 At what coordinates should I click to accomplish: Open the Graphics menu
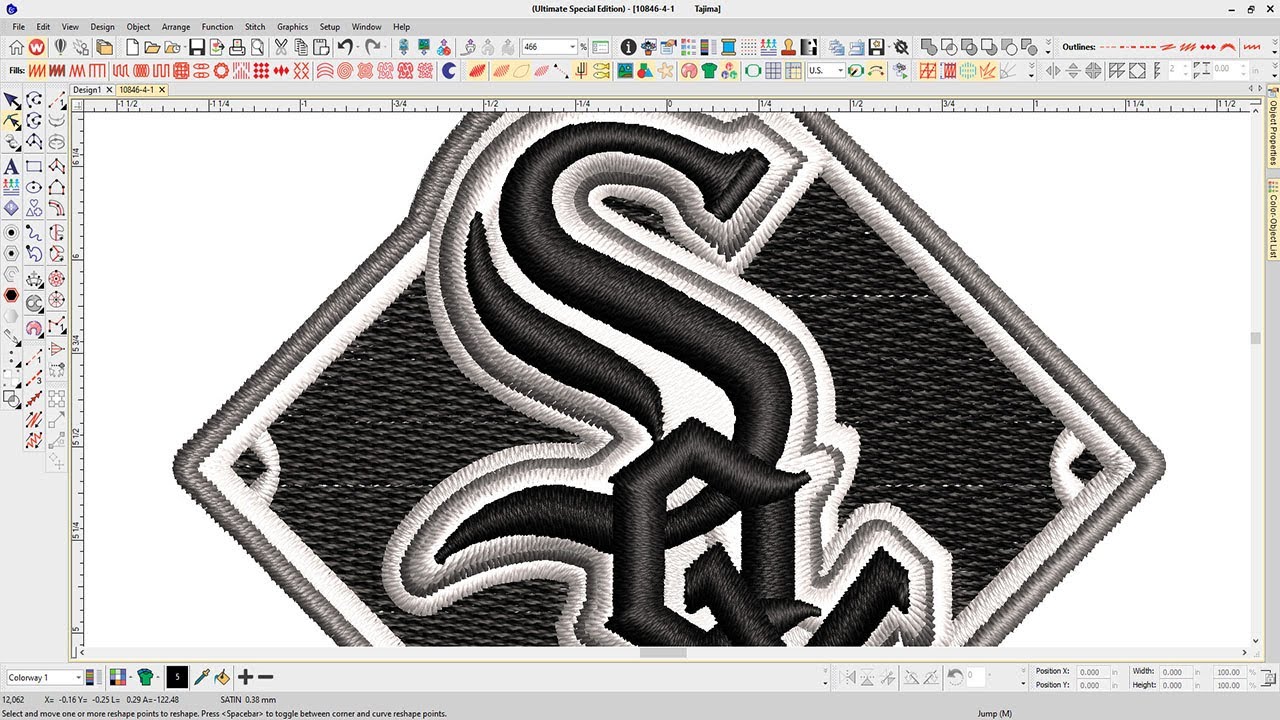293,27
